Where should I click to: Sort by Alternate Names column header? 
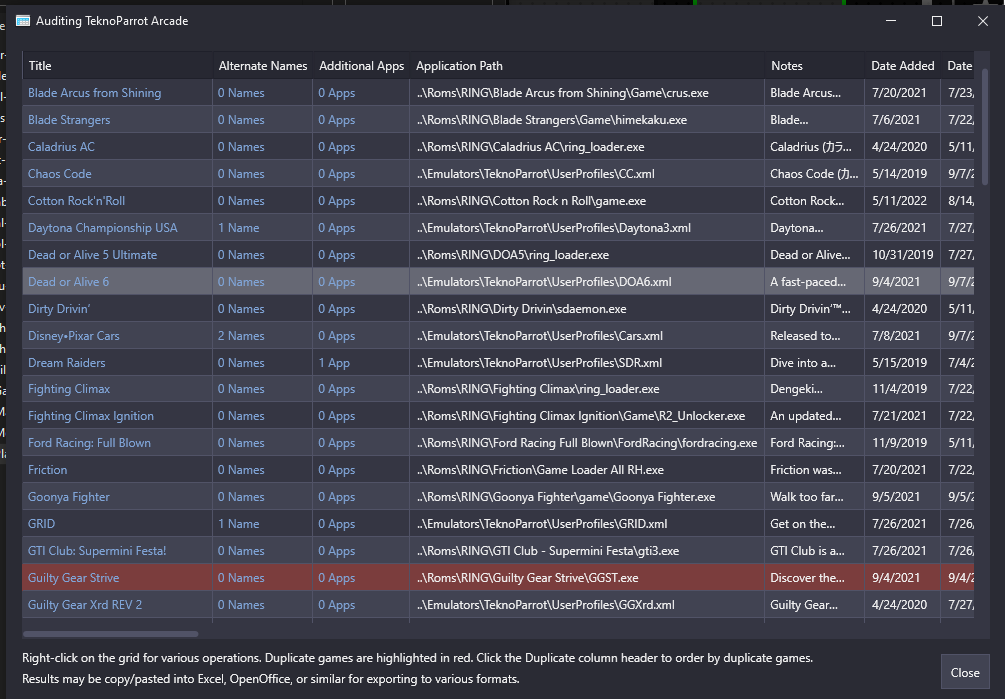(262, 65)
